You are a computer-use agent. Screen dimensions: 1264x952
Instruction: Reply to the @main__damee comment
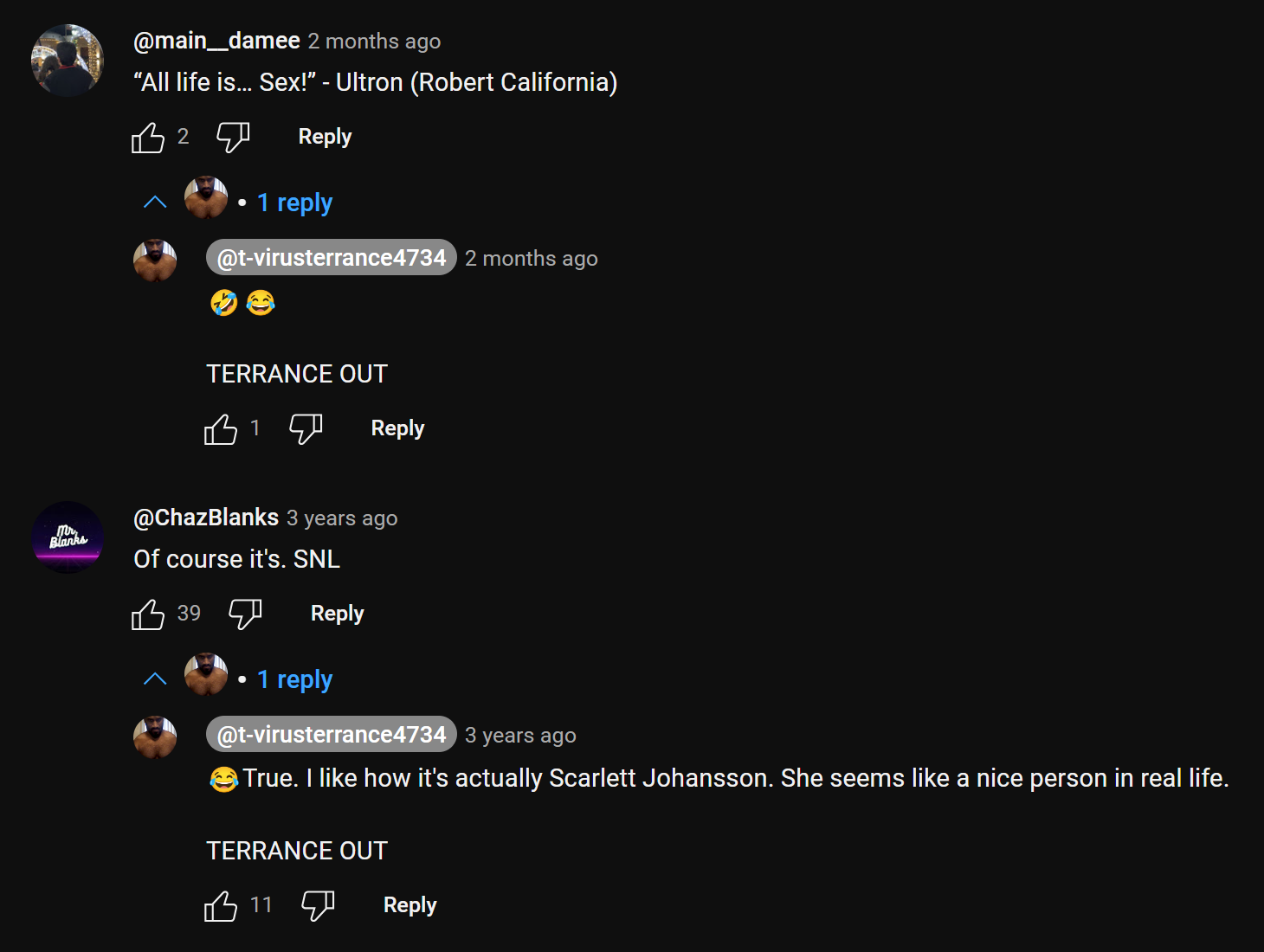[325, 137]
